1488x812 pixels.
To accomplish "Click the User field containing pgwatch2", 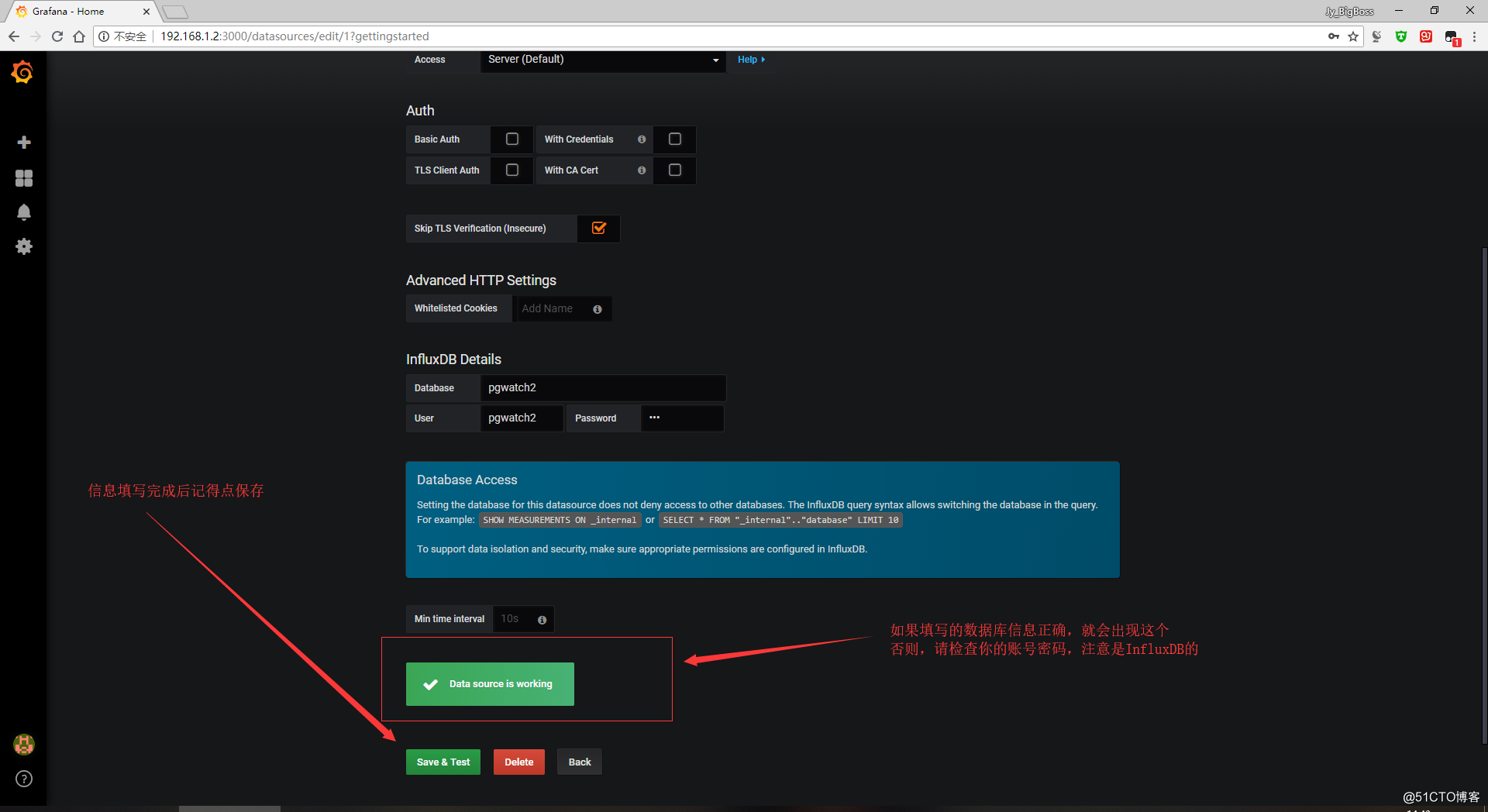I will point(522,418).
